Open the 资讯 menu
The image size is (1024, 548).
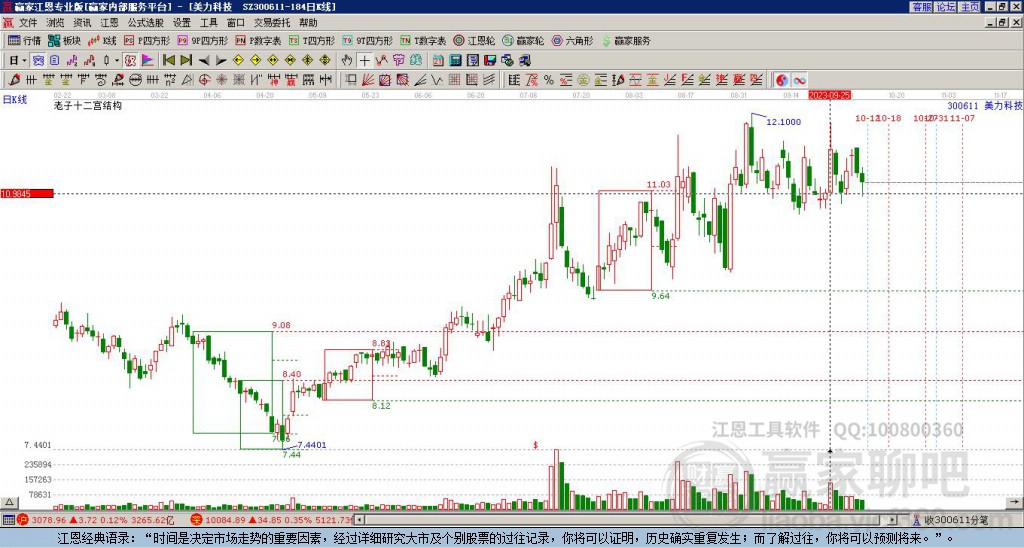82,23
